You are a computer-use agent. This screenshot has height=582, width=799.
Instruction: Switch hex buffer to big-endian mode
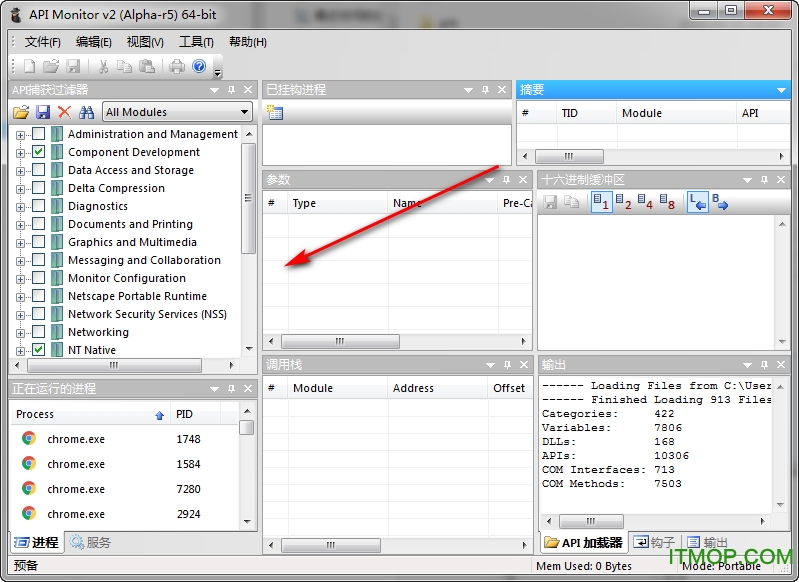(720, 202)
